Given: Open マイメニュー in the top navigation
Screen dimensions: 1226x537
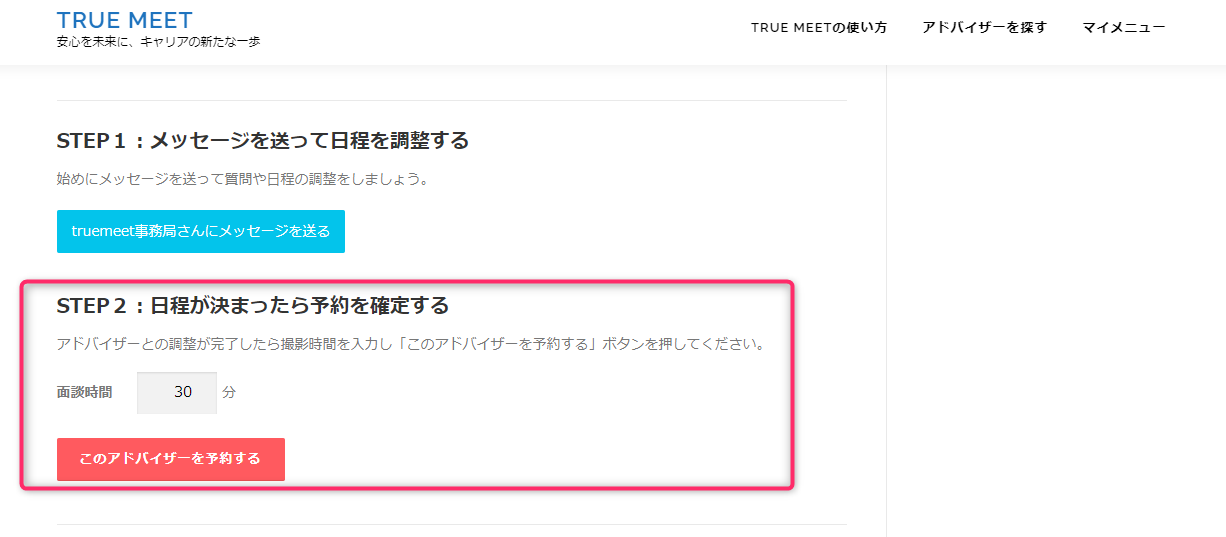Looking at the screenshot, I should point(1123,27).
